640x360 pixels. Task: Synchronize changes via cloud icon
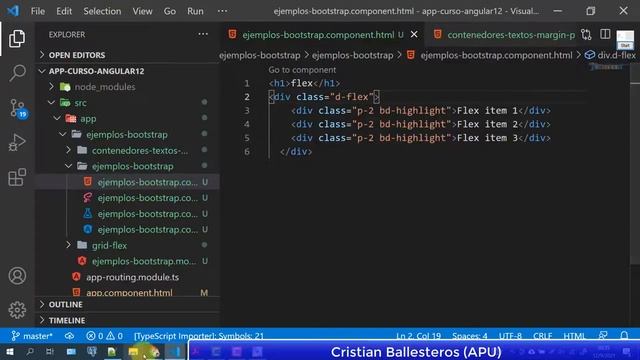coord(69,336)
